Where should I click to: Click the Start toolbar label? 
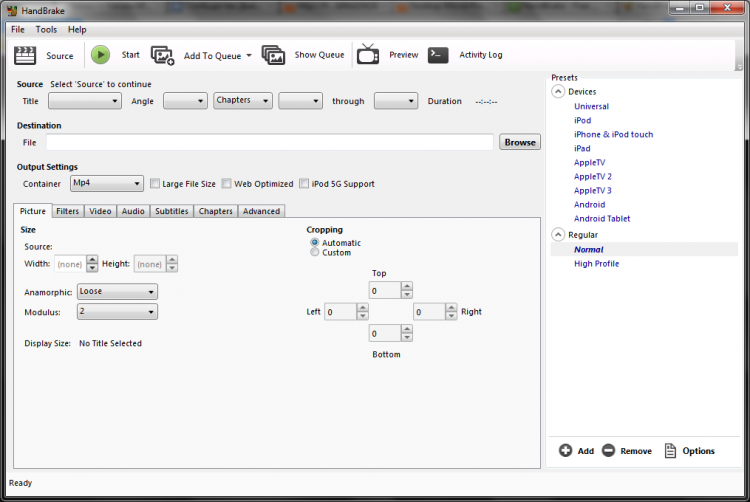[x=131, y=55]
